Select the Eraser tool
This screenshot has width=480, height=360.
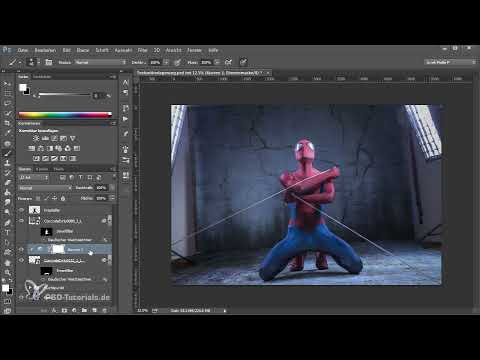click(x=7, y=182)
